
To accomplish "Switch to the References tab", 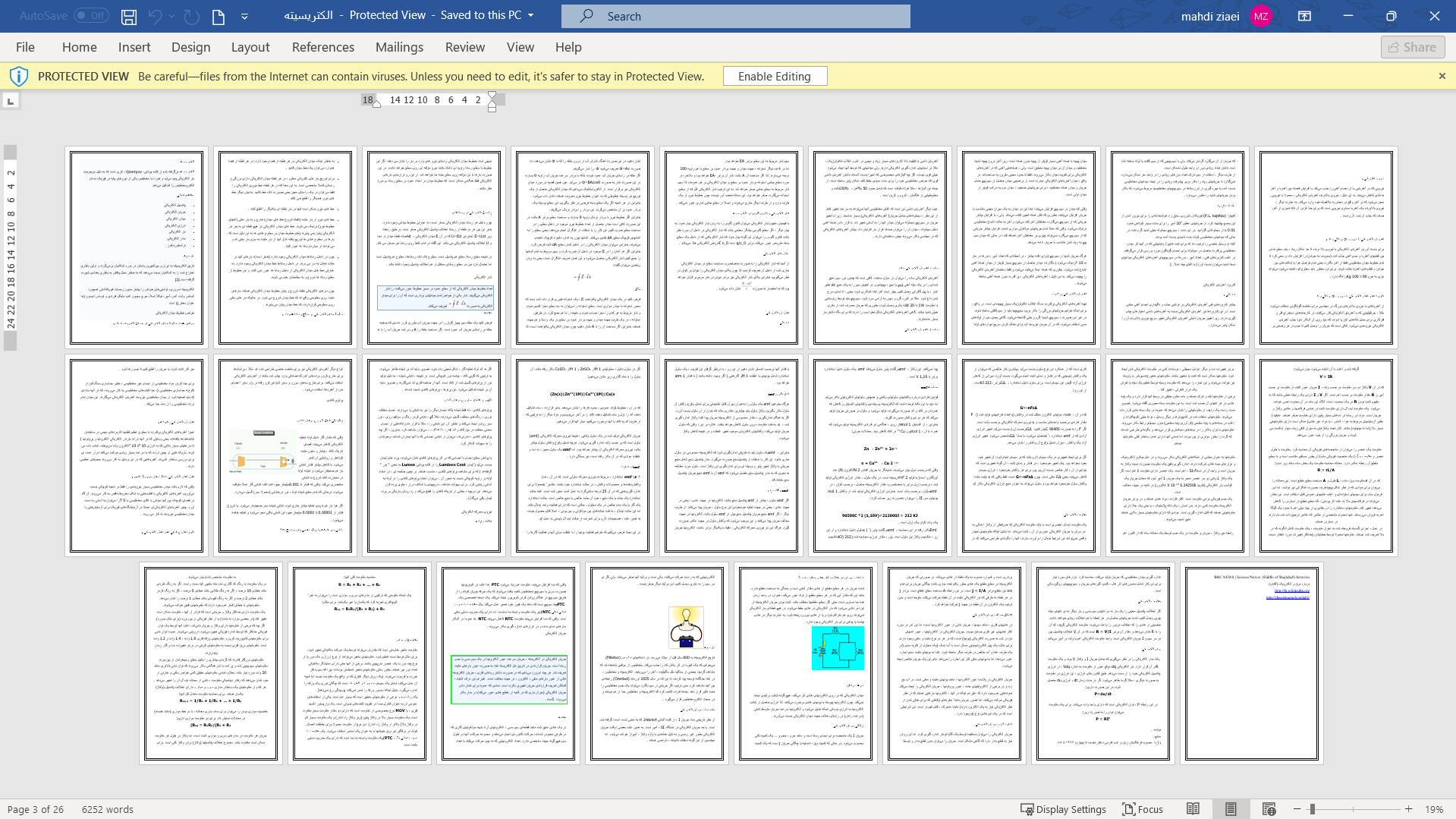I will (x=323, y=47).
